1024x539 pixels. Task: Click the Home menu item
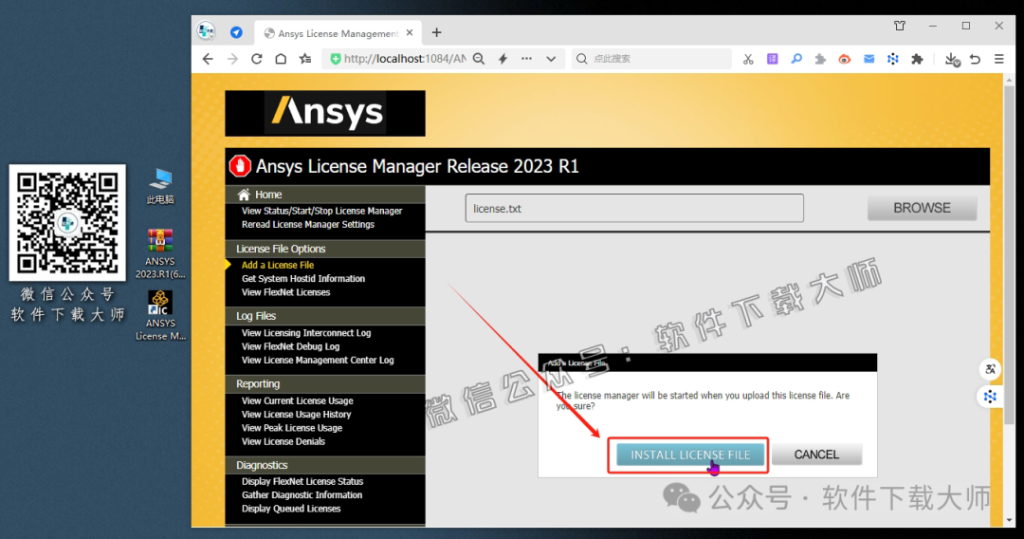click(x=268, y=195)
